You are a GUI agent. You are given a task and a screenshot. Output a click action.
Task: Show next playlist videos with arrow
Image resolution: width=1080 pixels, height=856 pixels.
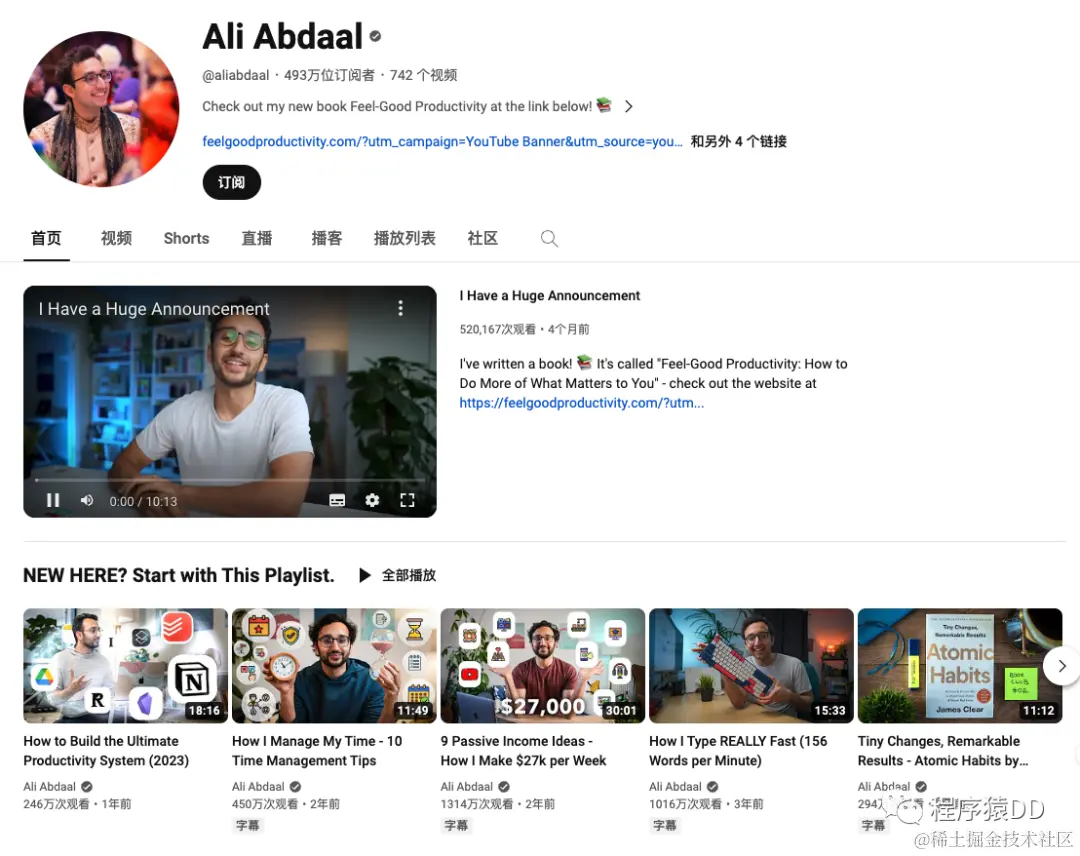pos(1061,666)
